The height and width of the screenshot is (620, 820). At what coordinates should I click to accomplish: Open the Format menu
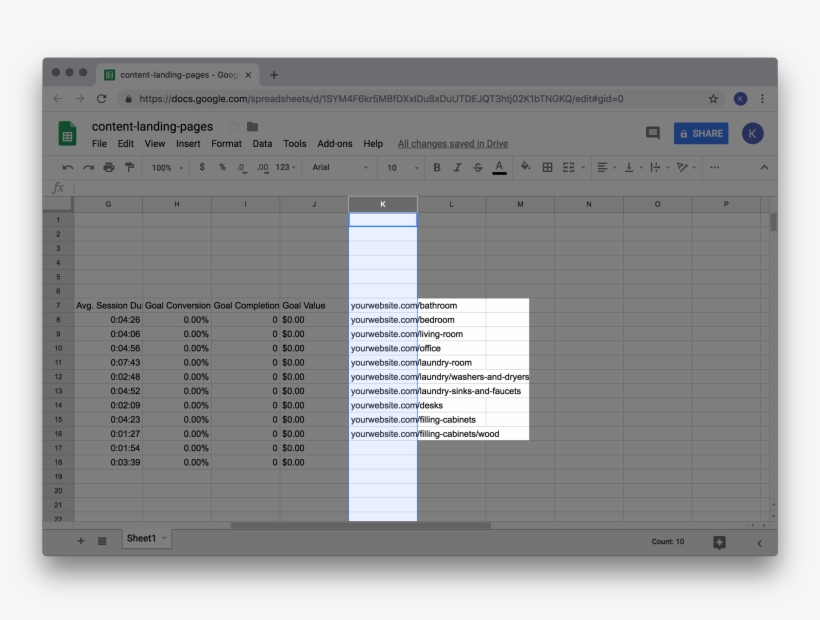tap(226, 144)
